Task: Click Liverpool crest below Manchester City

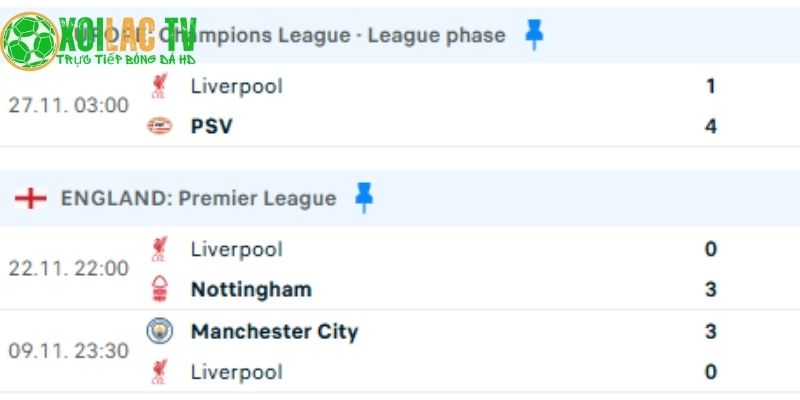Action: click(x=159, y=372)
